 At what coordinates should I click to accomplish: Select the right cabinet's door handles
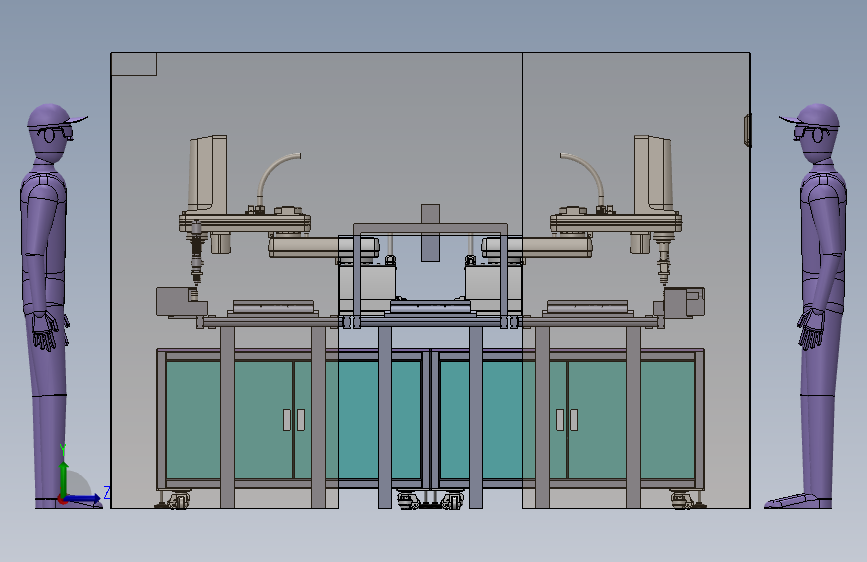(x=567, y=420)
